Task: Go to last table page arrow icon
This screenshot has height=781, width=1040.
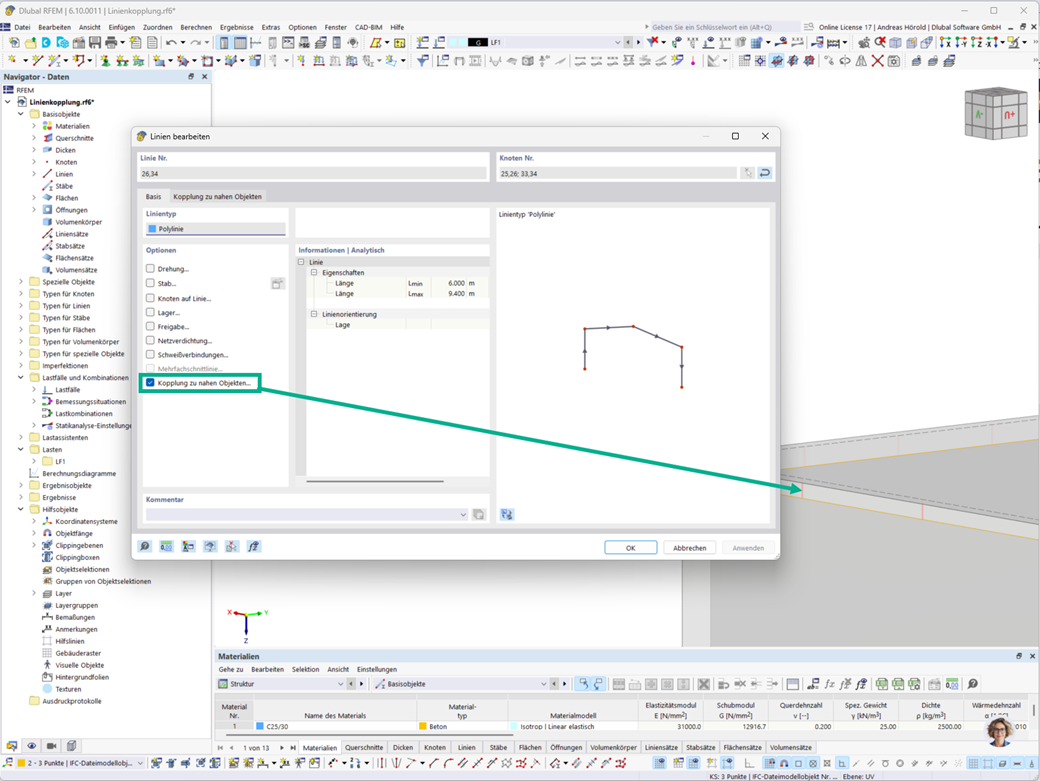Action: (x=293, y=747)
